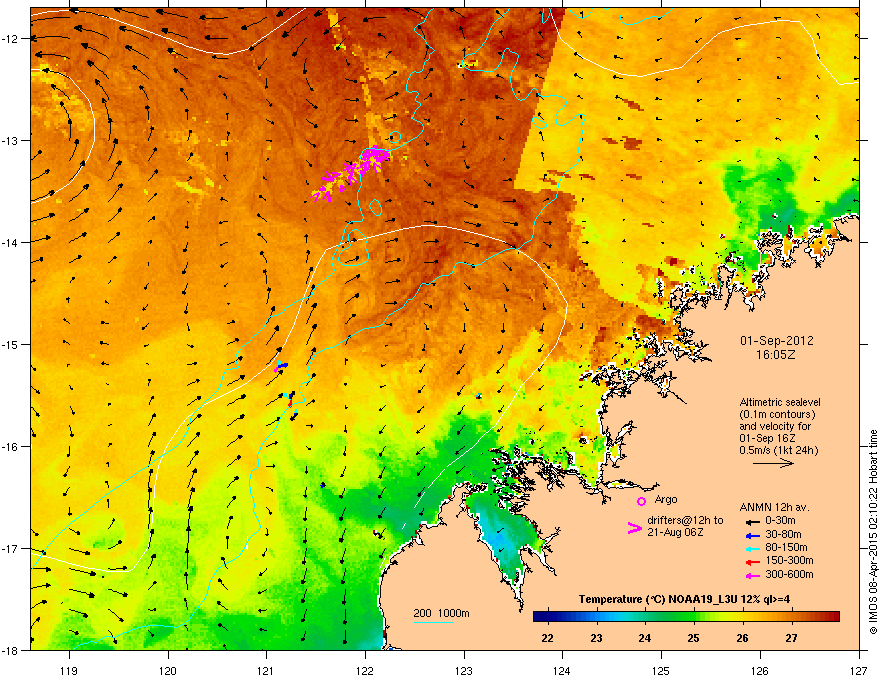880x680 pixels.
Task: Click the 'drifters@12h to' legend text
Action: click(x=685, y=521)
